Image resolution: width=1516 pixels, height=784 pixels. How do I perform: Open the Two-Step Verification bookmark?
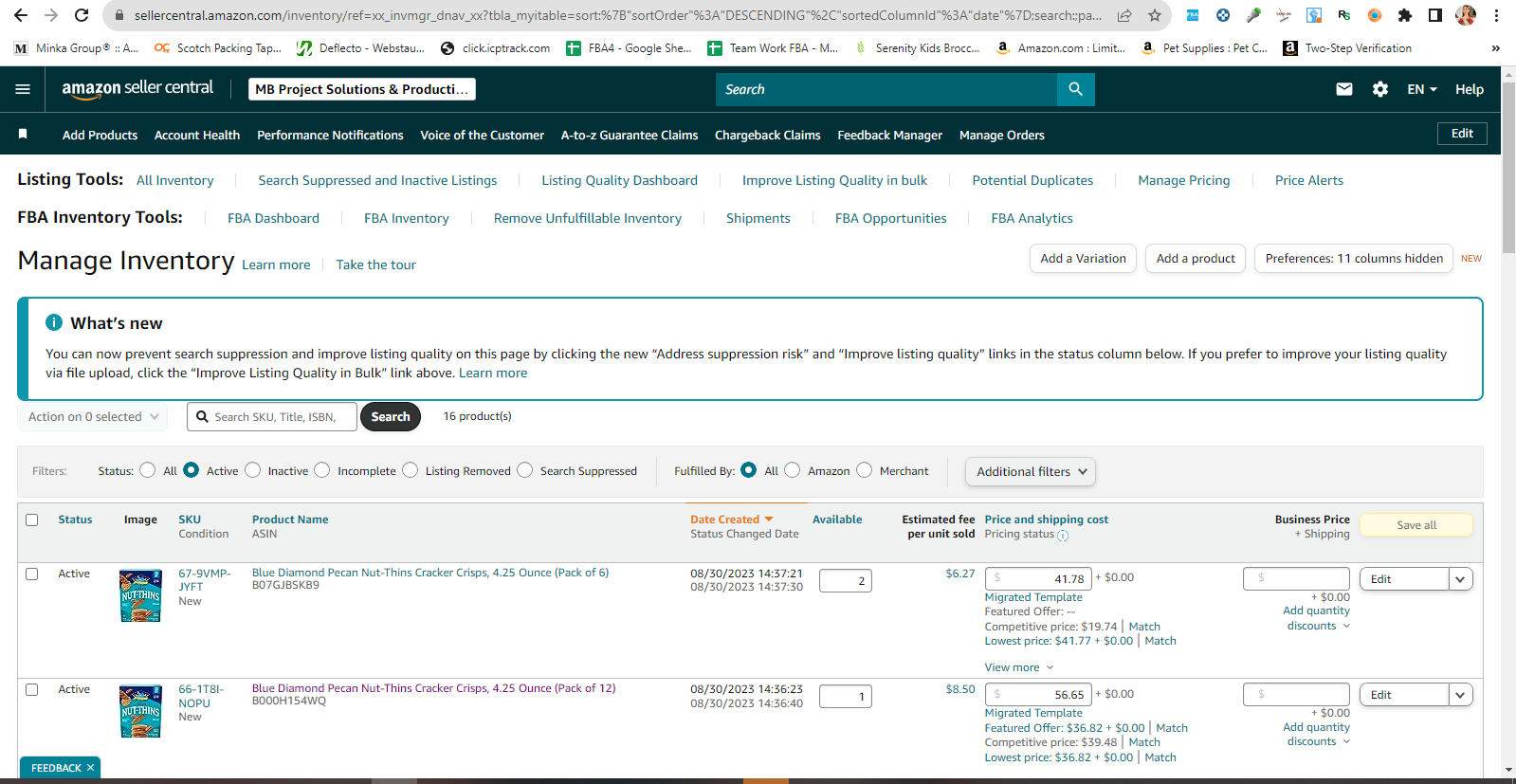tap(1347, 48)
